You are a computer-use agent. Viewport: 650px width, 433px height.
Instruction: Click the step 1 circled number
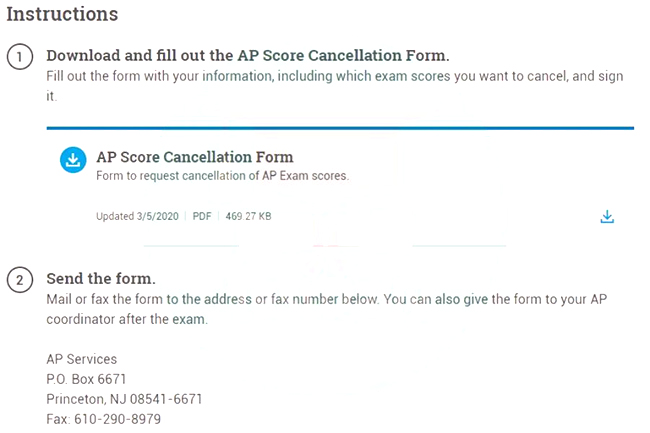click(20, 56)
